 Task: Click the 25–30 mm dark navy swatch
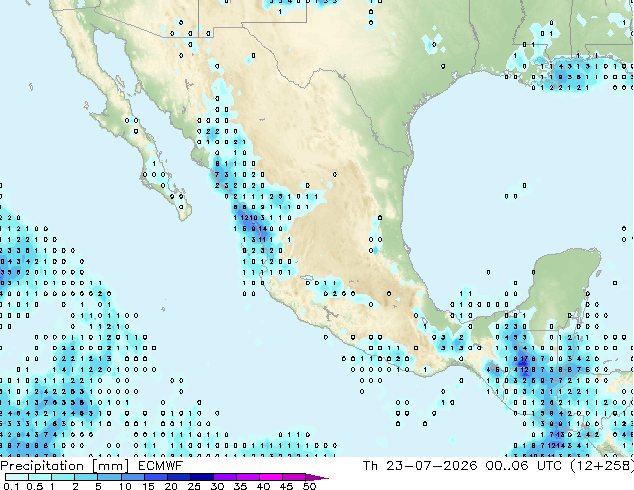(x=202, y=477)
